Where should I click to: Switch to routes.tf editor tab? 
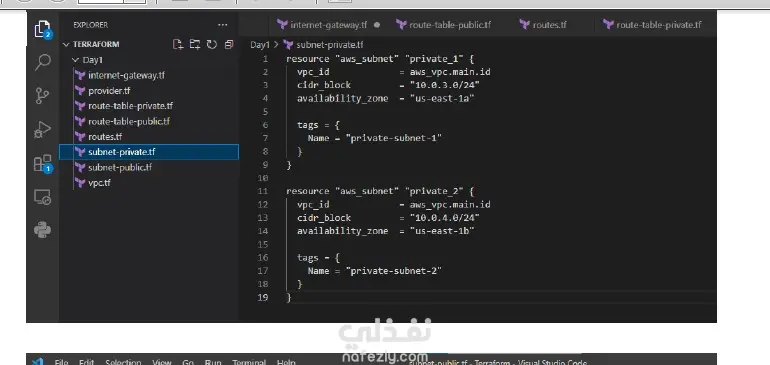coord(543,25)
